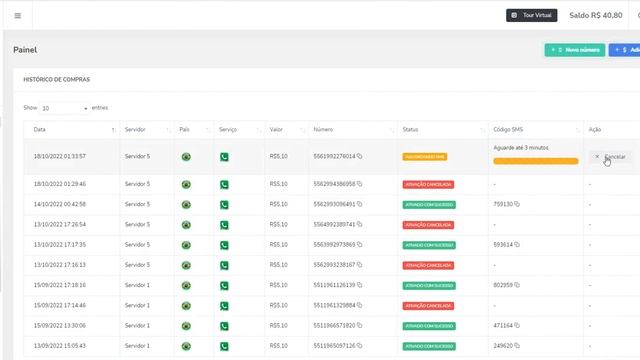The width and height of the screenshot is (640, 360).
Task: Sort table by Código SMS column
Action: pyautogui.click(x=536, y=129)
